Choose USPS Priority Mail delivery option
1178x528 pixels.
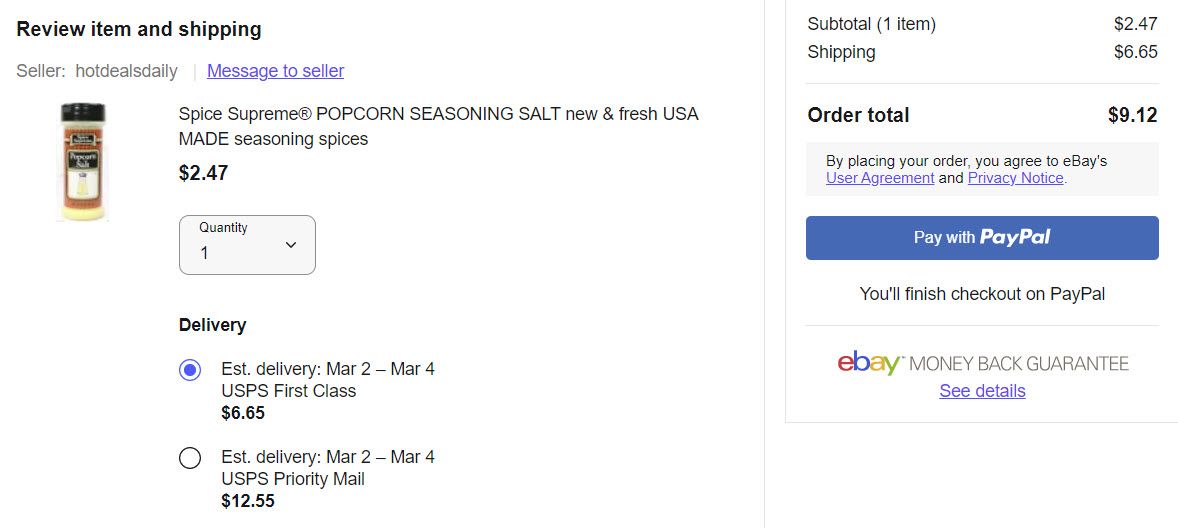[x=190, y=458]
